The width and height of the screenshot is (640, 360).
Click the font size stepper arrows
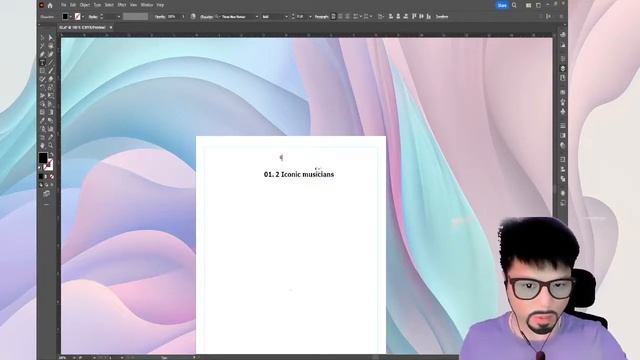click(x=293, y=17)
